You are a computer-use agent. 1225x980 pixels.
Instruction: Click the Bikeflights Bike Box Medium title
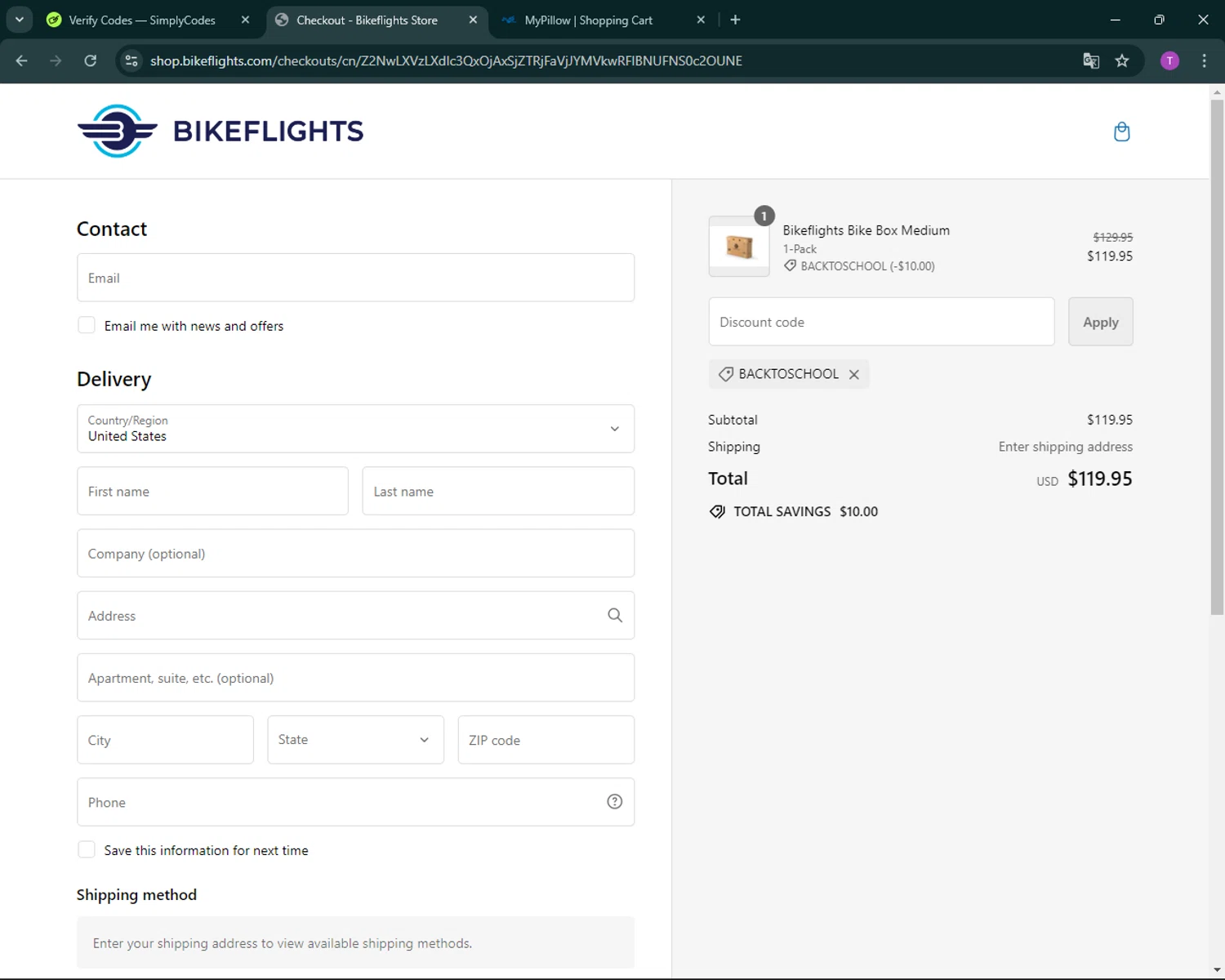click(x=866, y=230)
